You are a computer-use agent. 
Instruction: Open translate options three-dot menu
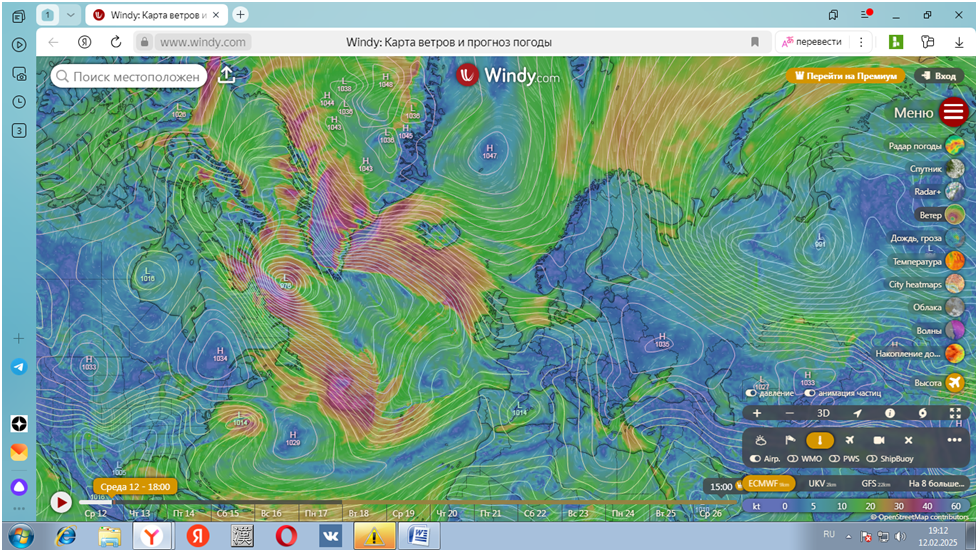(861, 42)
